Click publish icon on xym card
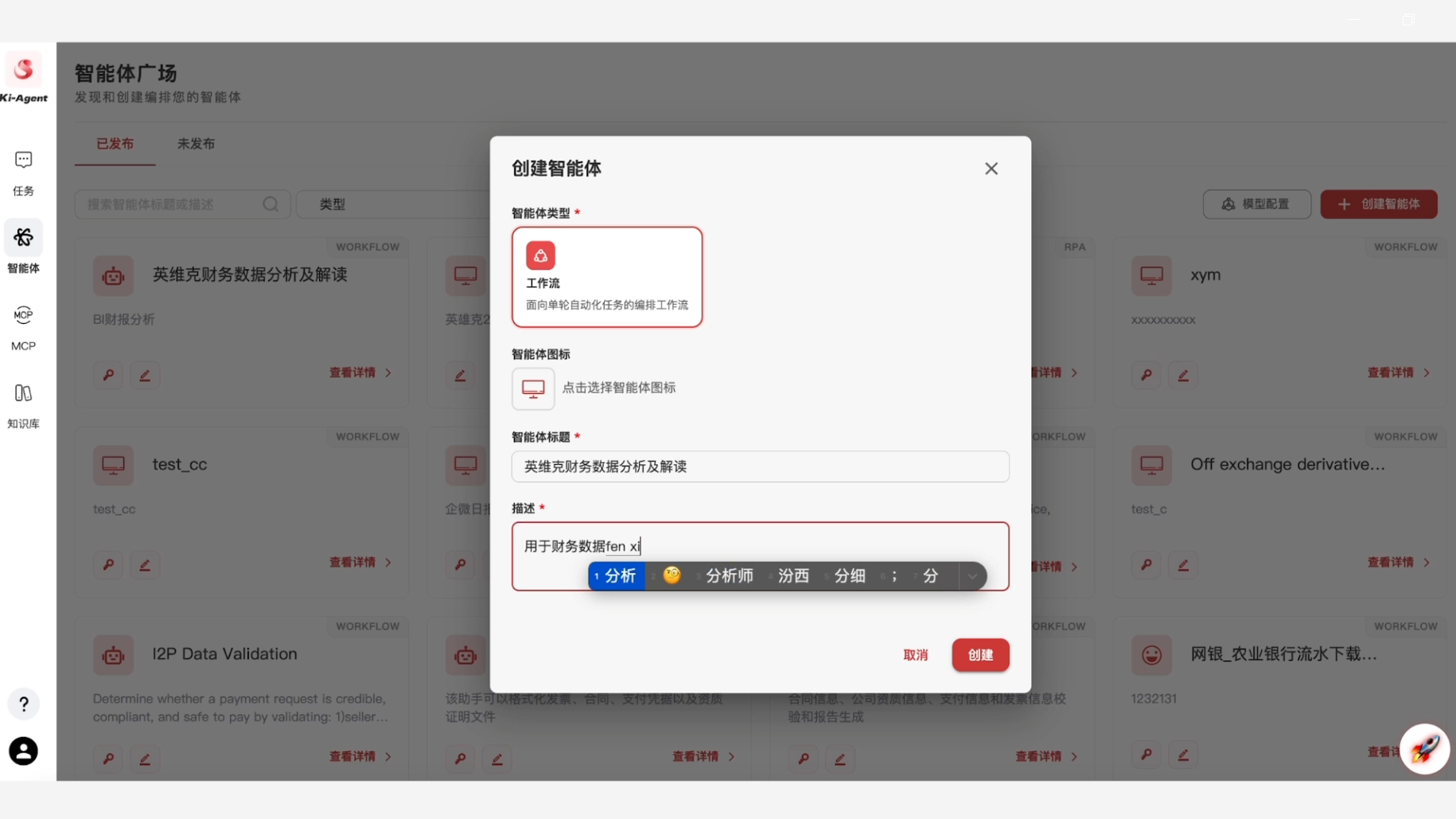 click(1147, 375)
